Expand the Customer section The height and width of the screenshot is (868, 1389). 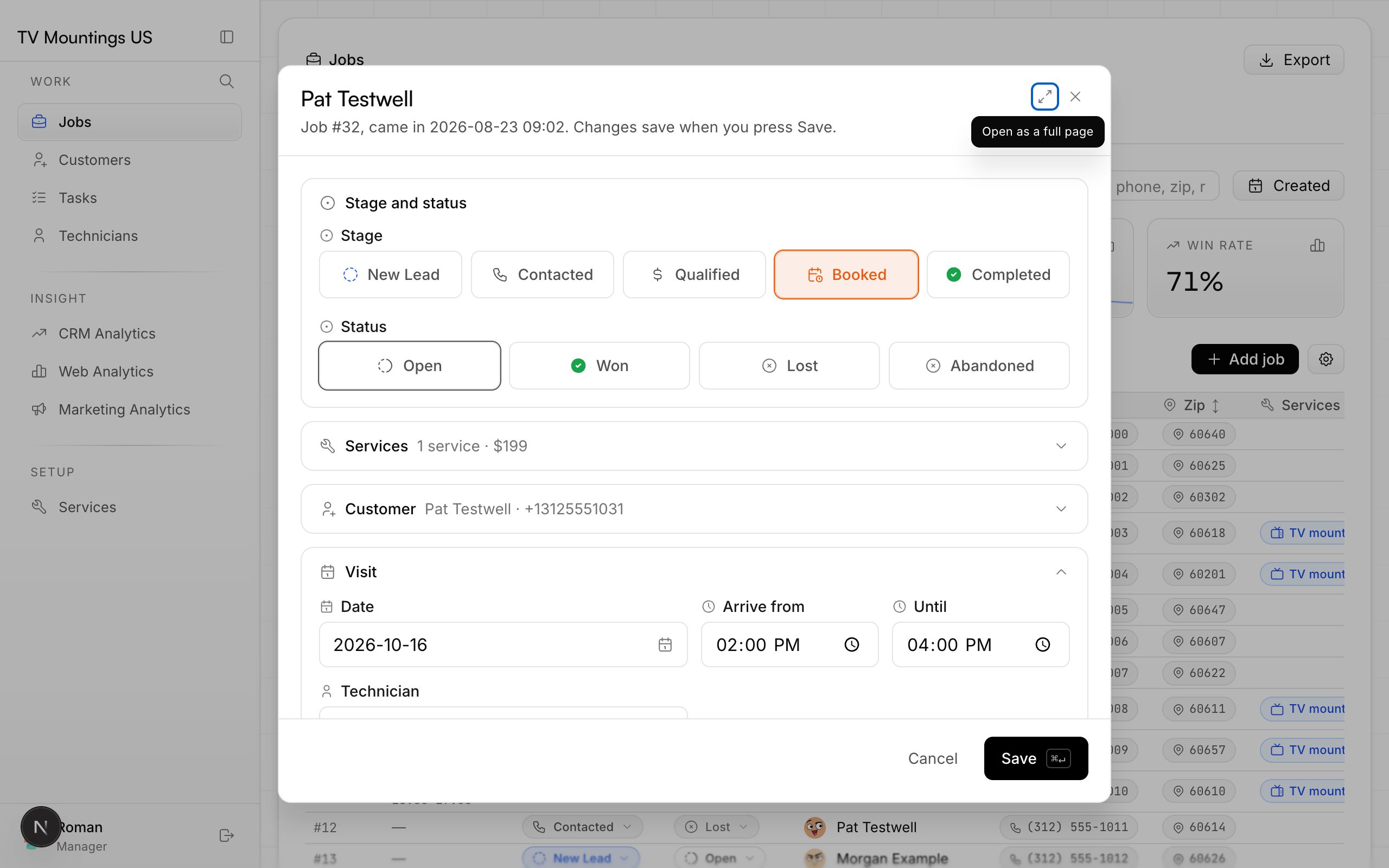coord(694,509)
